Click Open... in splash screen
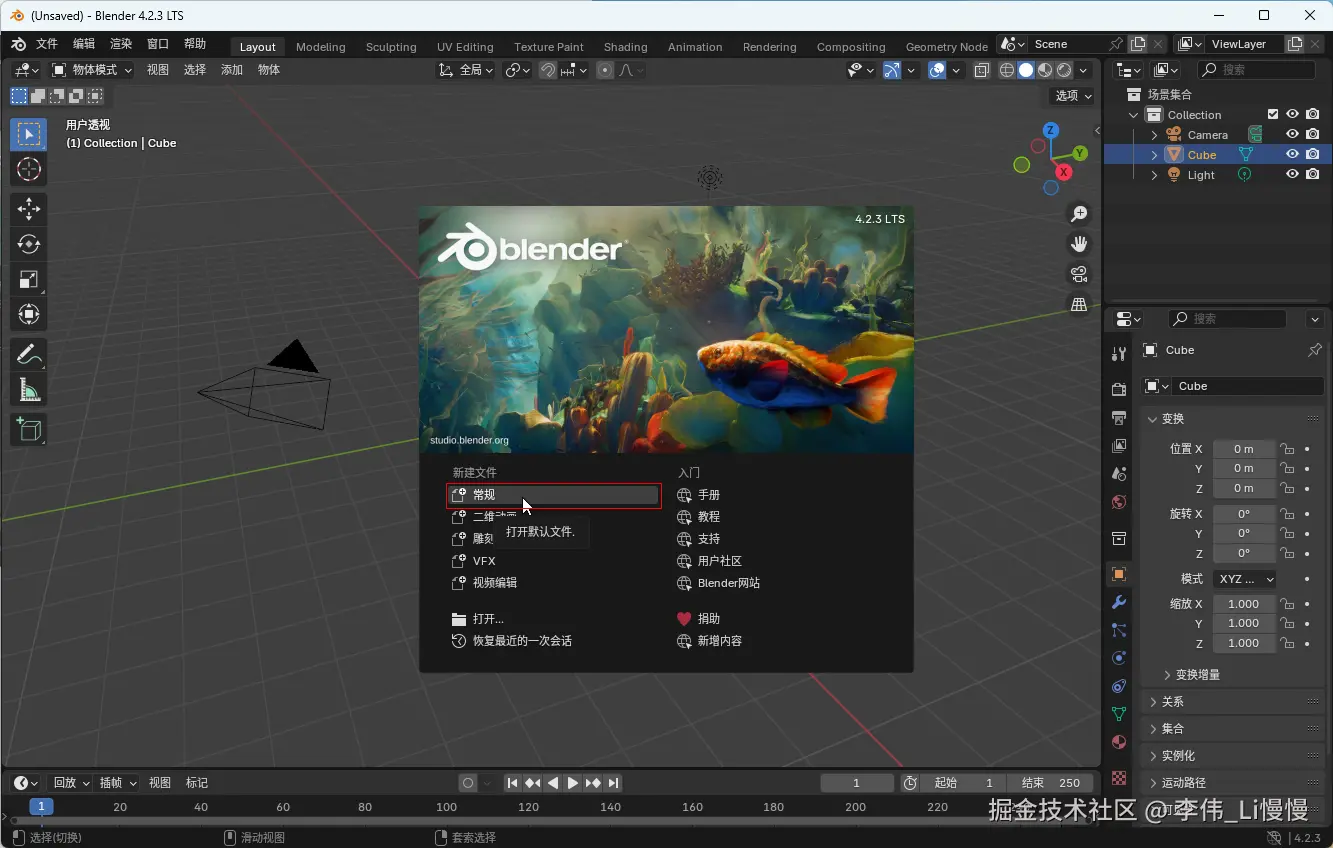 pos(554,619)
